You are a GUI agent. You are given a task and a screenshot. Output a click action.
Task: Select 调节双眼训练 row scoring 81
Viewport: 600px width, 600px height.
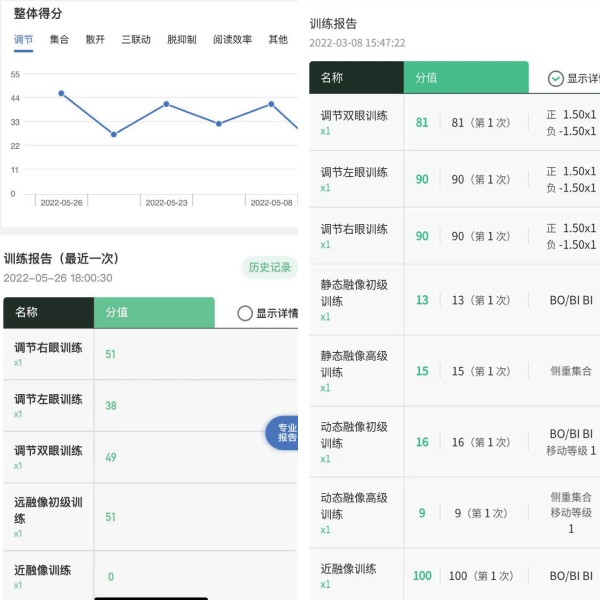455,122
